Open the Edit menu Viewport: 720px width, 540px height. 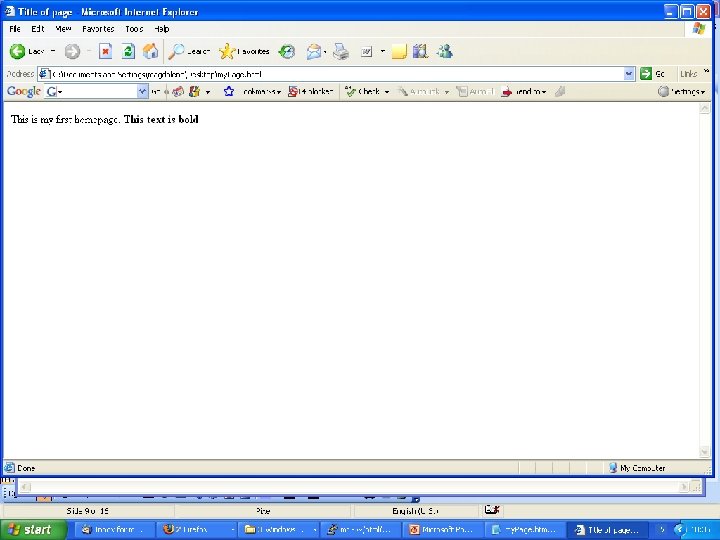click(x=37, y=29)
